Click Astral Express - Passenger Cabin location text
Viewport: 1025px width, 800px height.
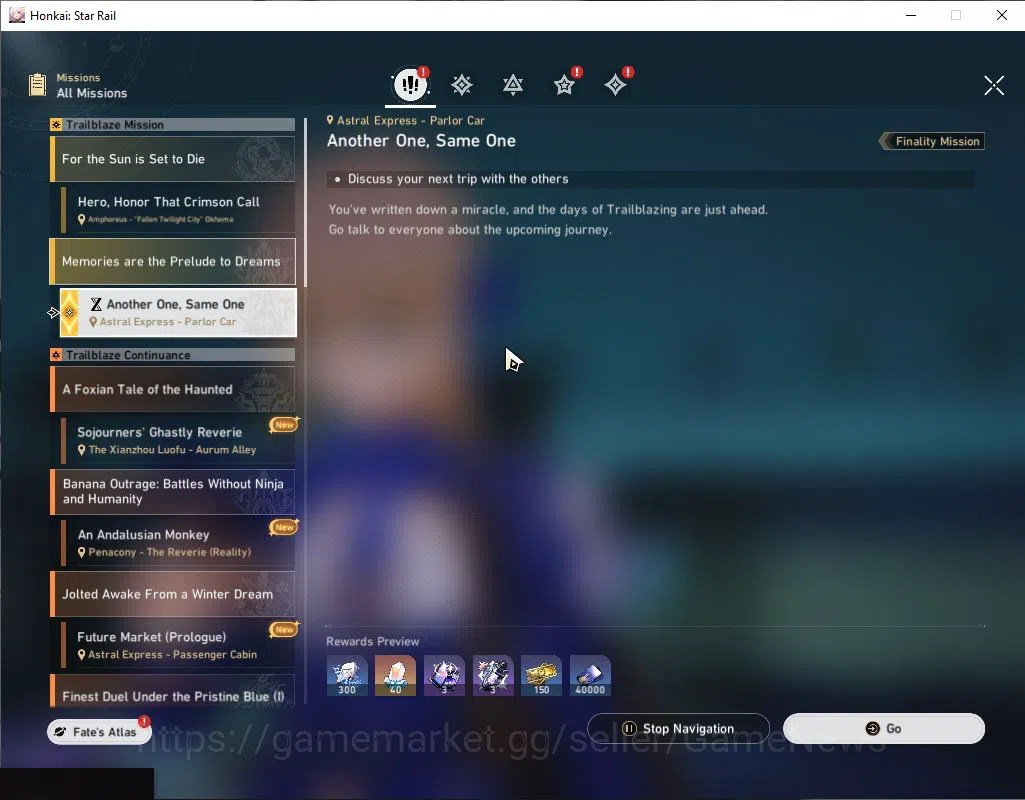pos(173,655)
